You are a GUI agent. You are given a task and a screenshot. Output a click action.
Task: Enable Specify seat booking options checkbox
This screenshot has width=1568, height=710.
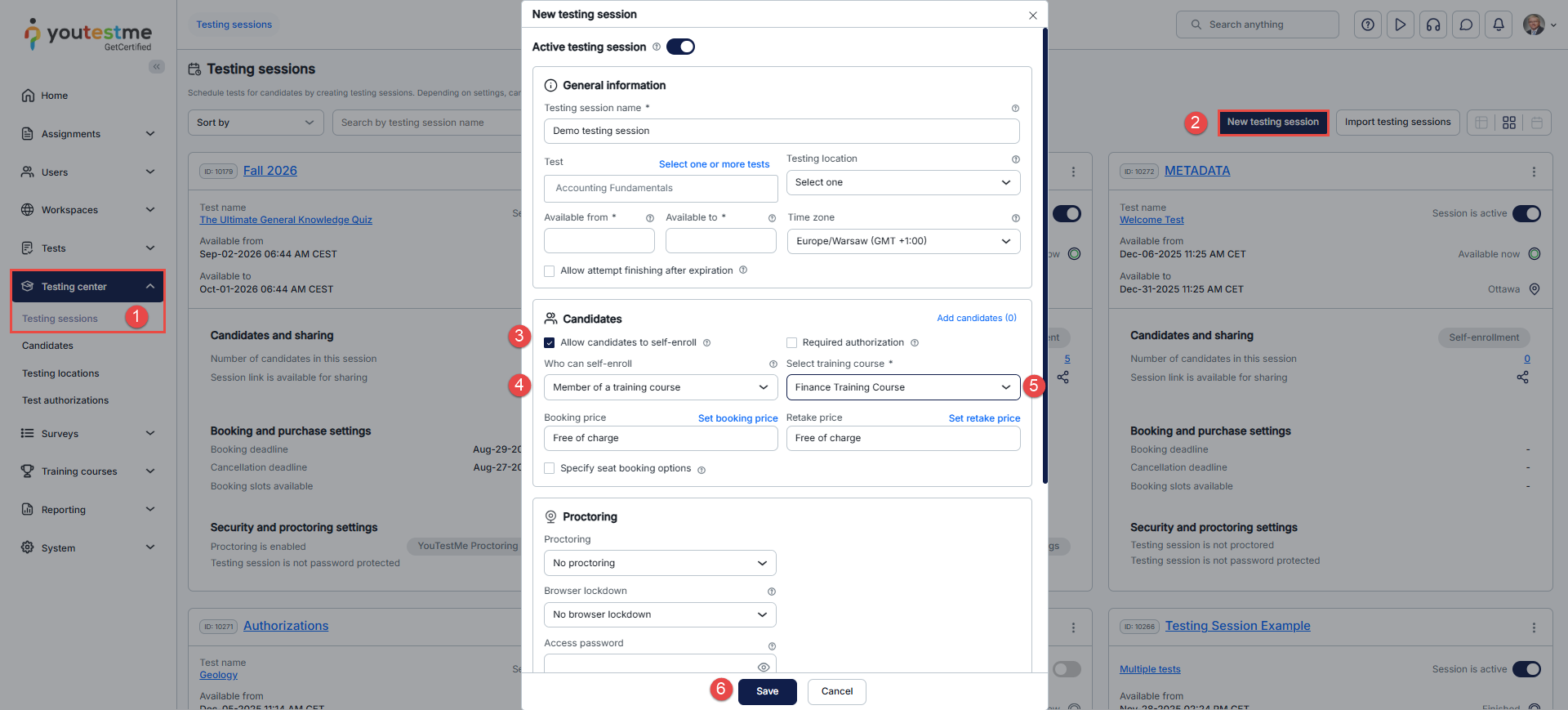[550, 468]
